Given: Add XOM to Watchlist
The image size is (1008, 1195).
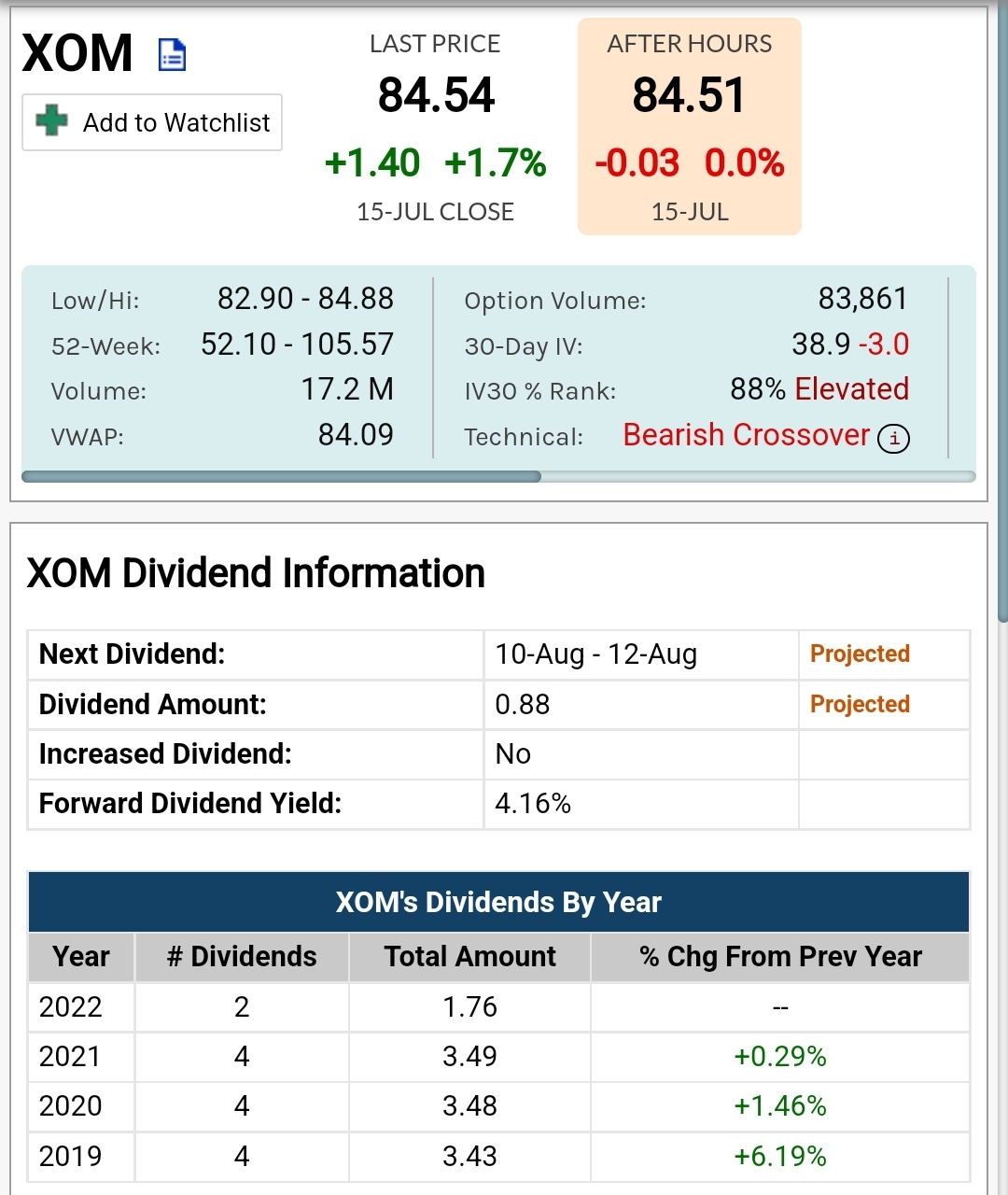Looking at the screenshot, I should click(x=152, y=122).
